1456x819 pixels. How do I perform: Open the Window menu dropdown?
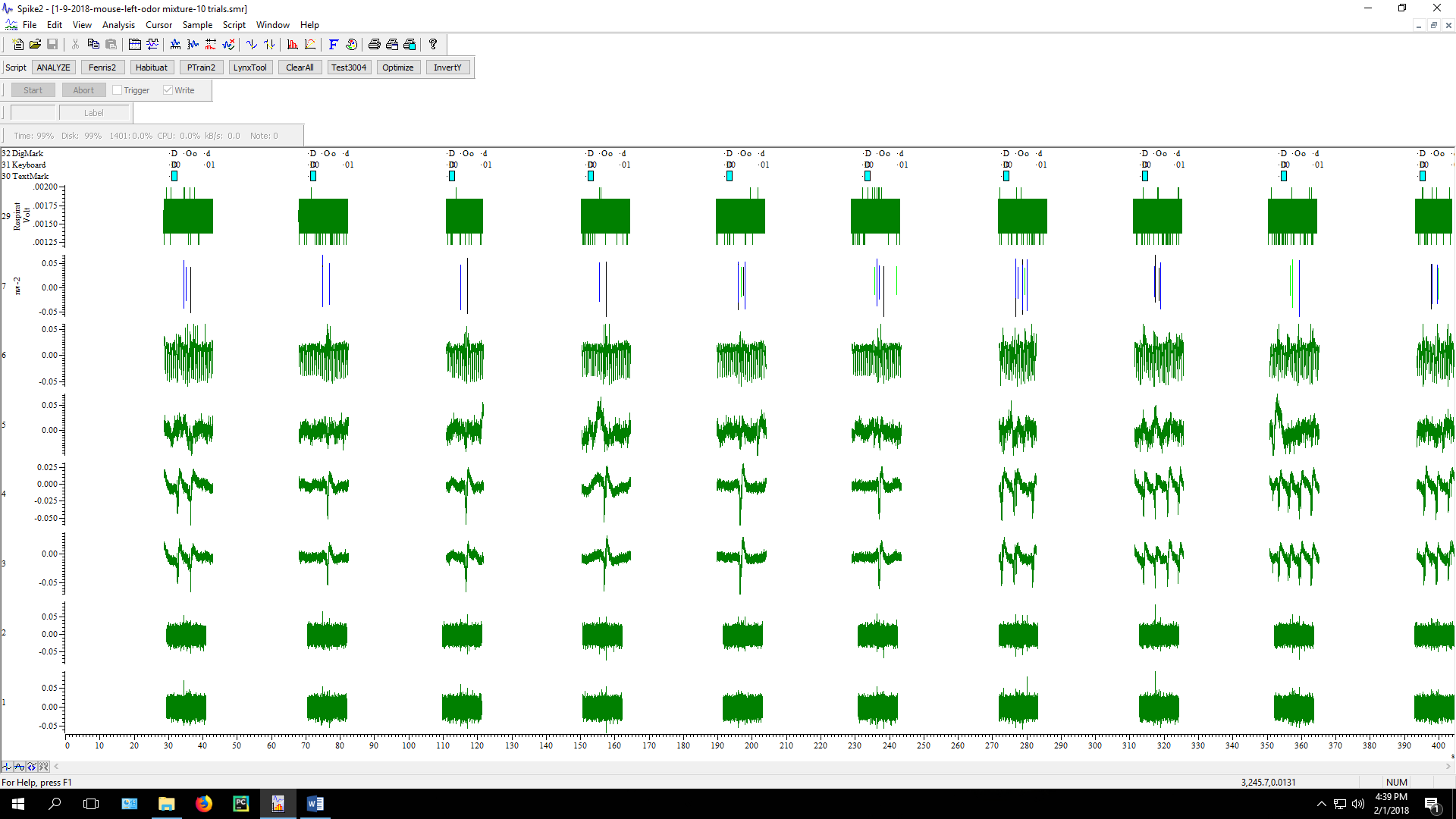[272, 24]
